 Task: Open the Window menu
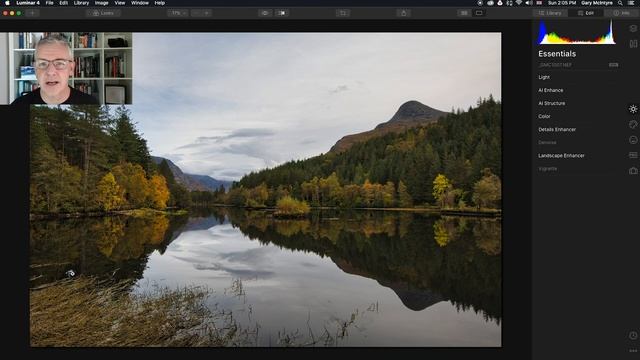(x=140, y=3)
